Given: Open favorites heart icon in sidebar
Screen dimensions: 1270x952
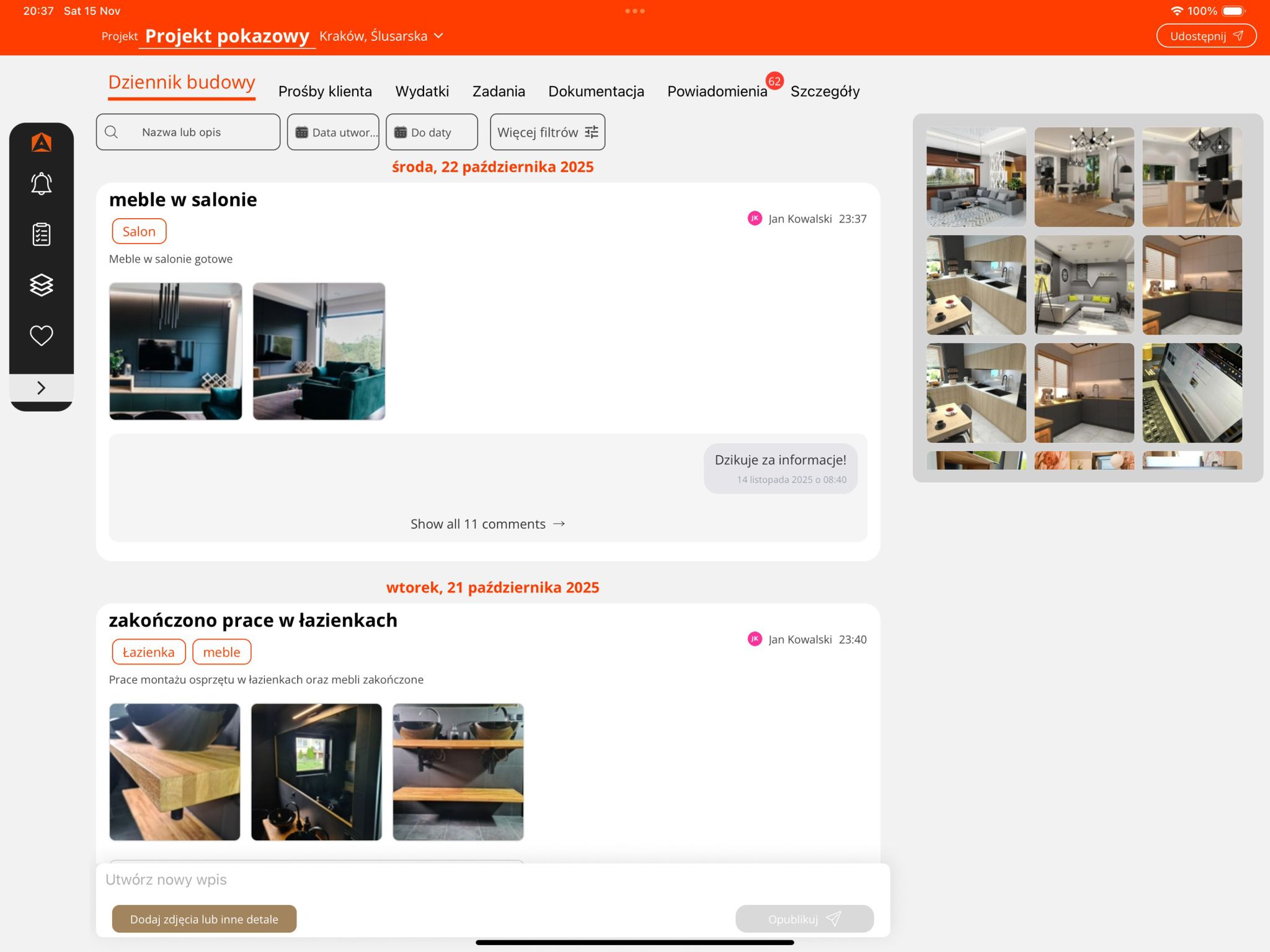Looking at the screenshot, I should (41, 335).
